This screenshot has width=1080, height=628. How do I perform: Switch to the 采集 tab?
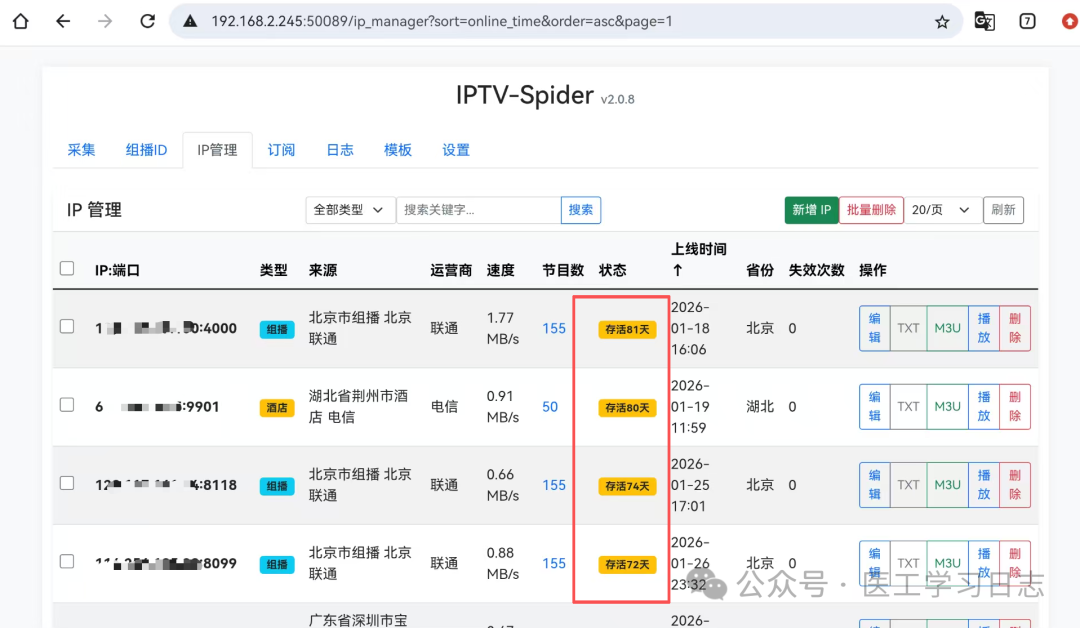(81, 150)
